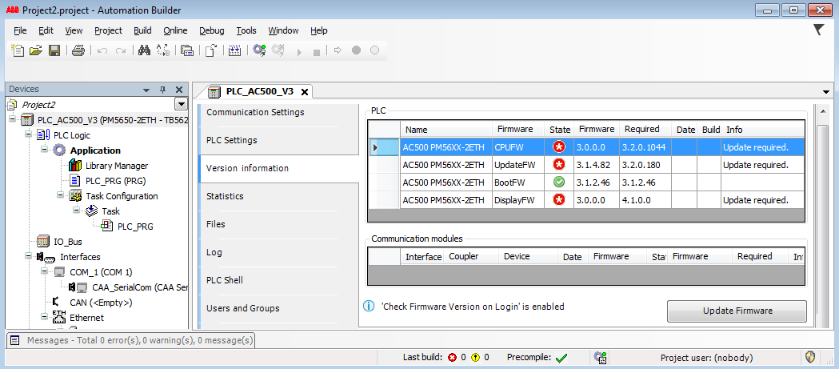Image resolution: width=839 pixels, height=369 pixels.
Task: Open the Debug menu
Action: tap(212, 30)
